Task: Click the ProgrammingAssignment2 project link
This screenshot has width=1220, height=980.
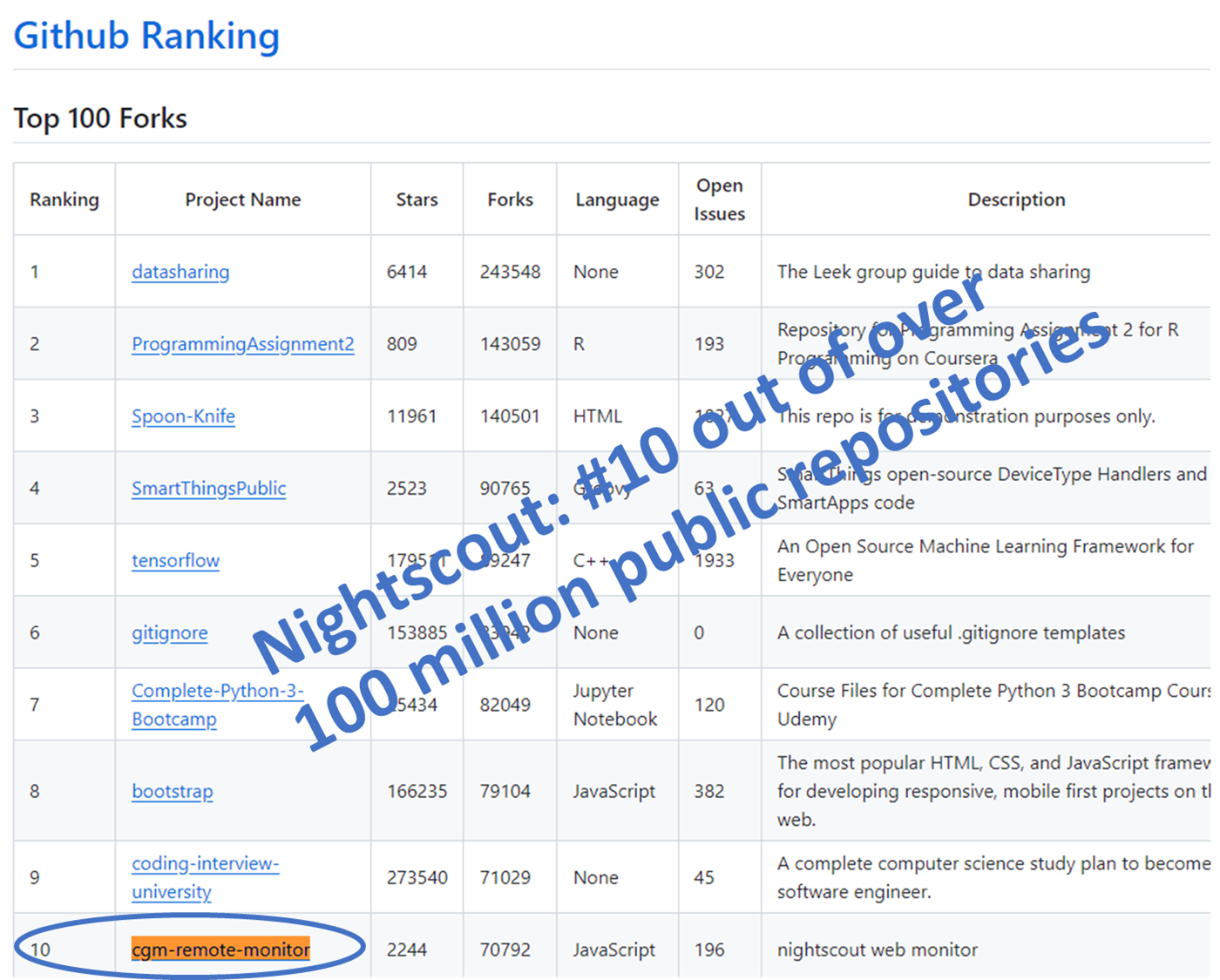Action: tap(242, 344)
